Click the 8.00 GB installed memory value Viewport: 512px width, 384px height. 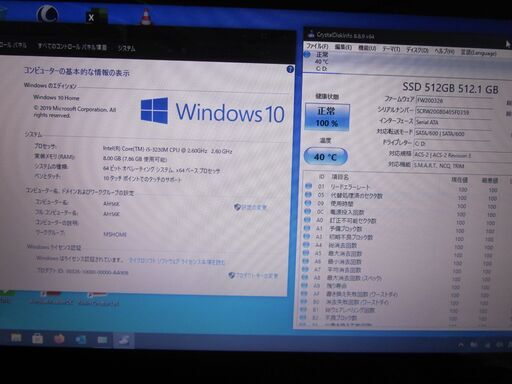point(135,159)
